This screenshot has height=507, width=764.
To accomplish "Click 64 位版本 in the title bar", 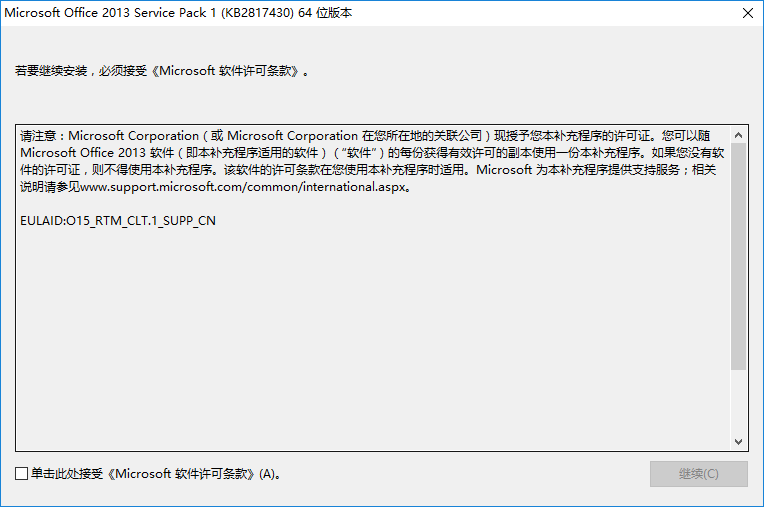I will pyautogui.click(x=325, y=13).
